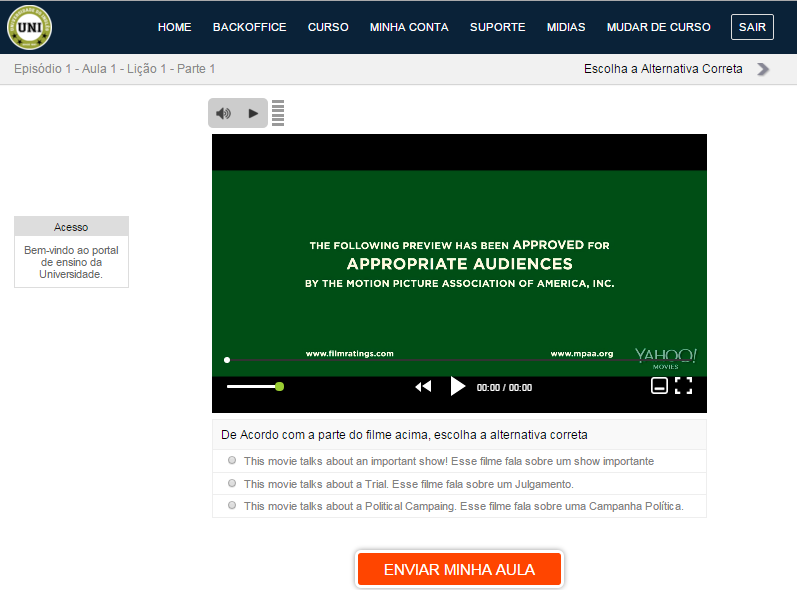Open MINHA CONTA menu
The width and height of the screenshot is (797, 590).
tap(409, 27)
